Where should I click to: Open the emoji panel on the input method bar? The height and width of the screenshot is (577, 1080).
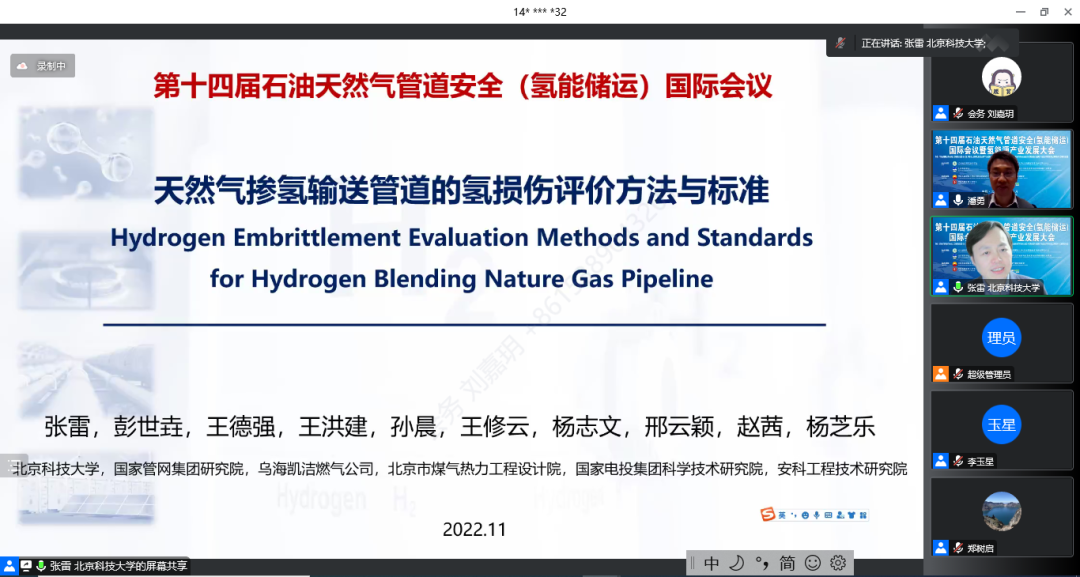tap(812, 563)
